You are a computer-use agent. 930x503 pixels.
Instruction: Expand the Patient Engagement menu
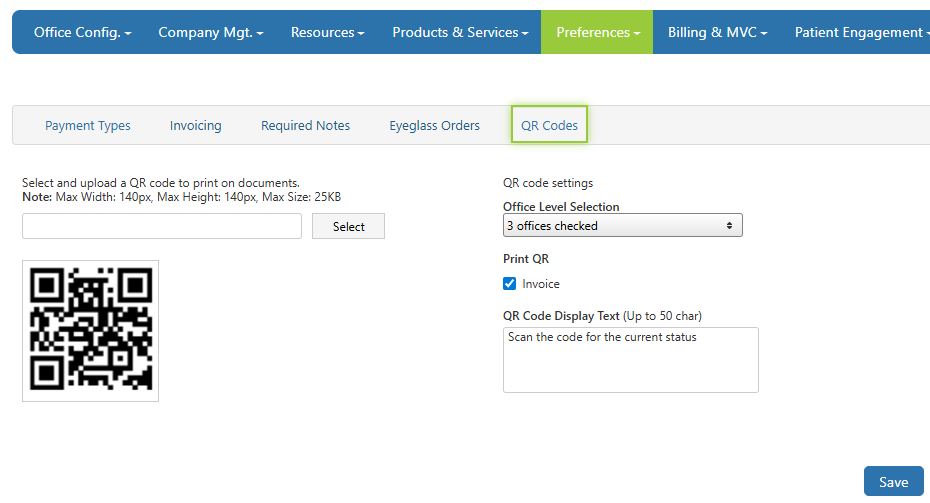tap(858, 32)
